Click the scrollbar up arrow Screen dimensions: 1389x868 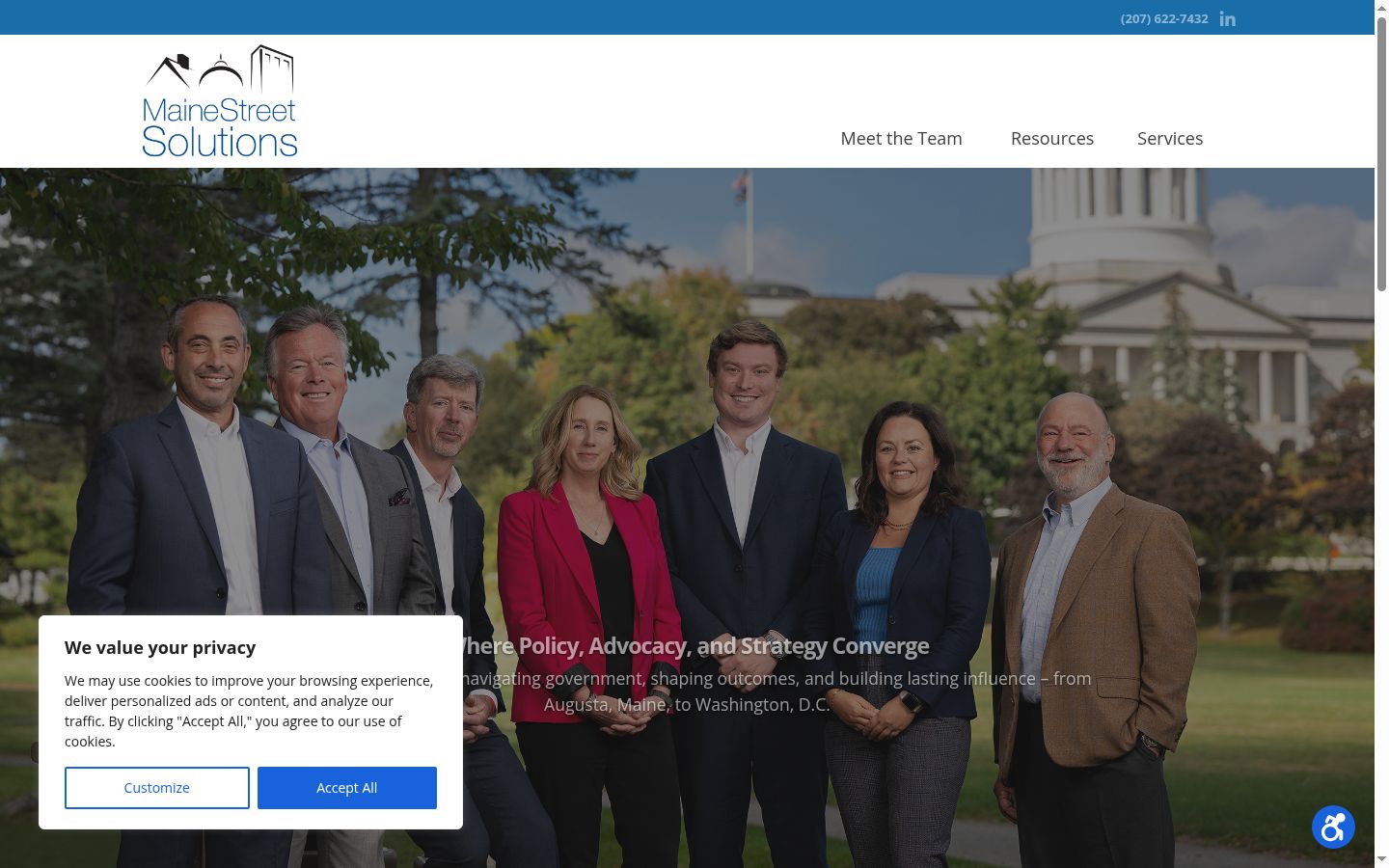pyautogui.click(x=1381, y=8)
